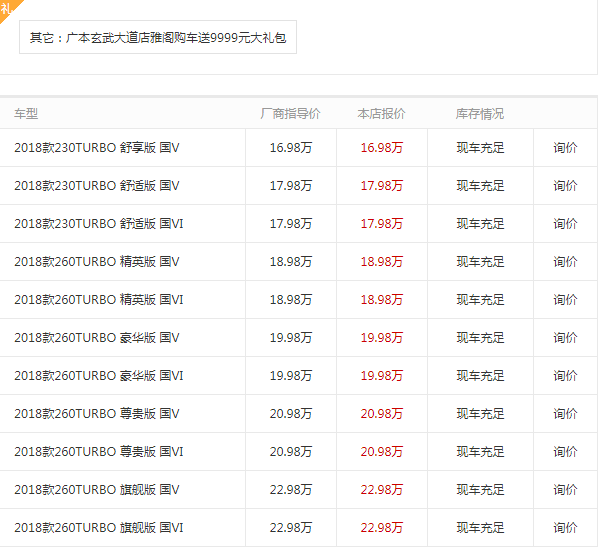Select guide price 19.98万 for 豪华版 国VI
This screenshot has width=601, height=551.
coord(291,376)
